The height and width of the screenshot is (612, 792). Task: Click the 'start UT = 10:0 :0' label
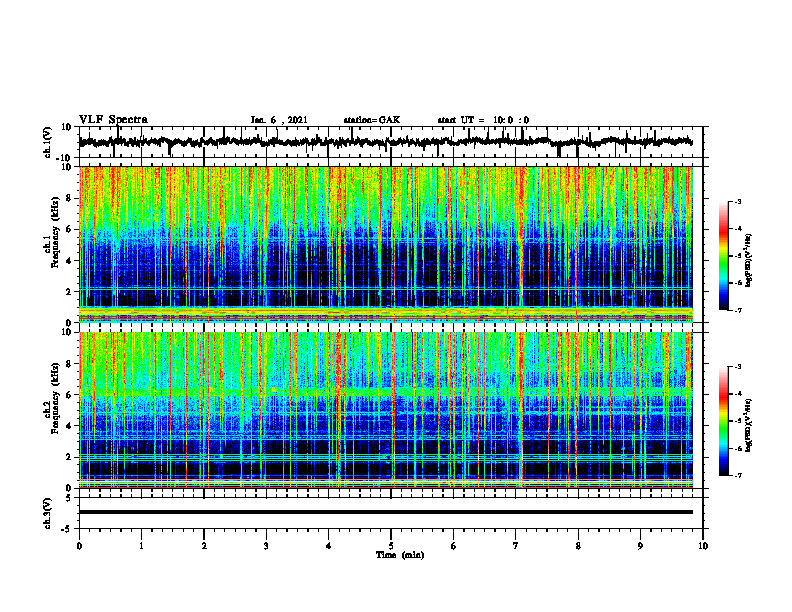click(x=483, y=120)
